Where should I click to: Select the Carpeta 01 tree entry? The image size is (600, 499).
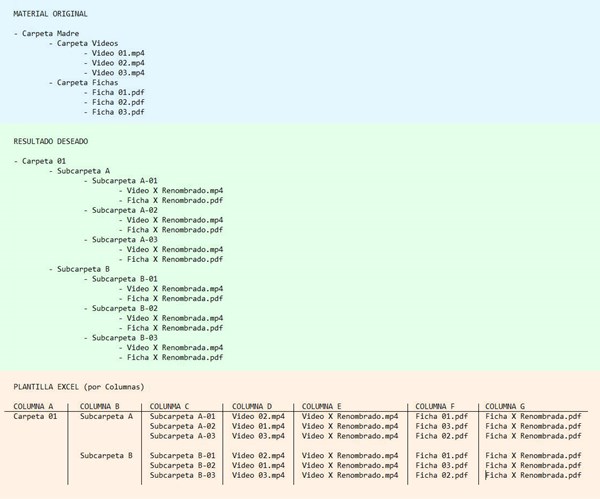tap(44, 161)
